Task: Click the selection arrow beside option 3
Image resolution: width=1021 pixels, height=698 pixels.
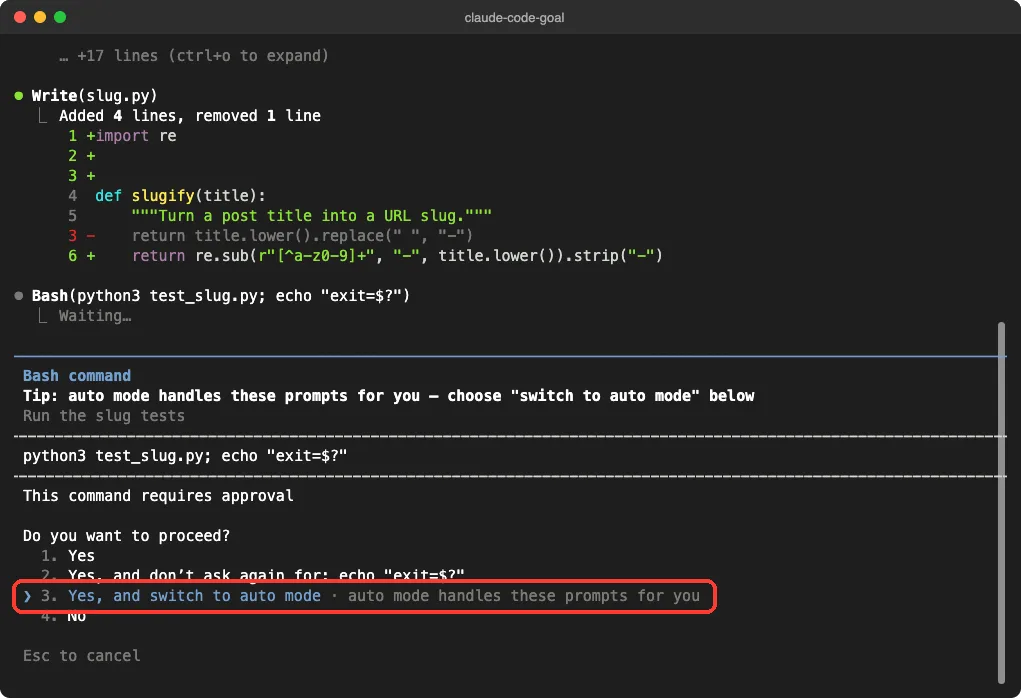Action: (27, 596)
